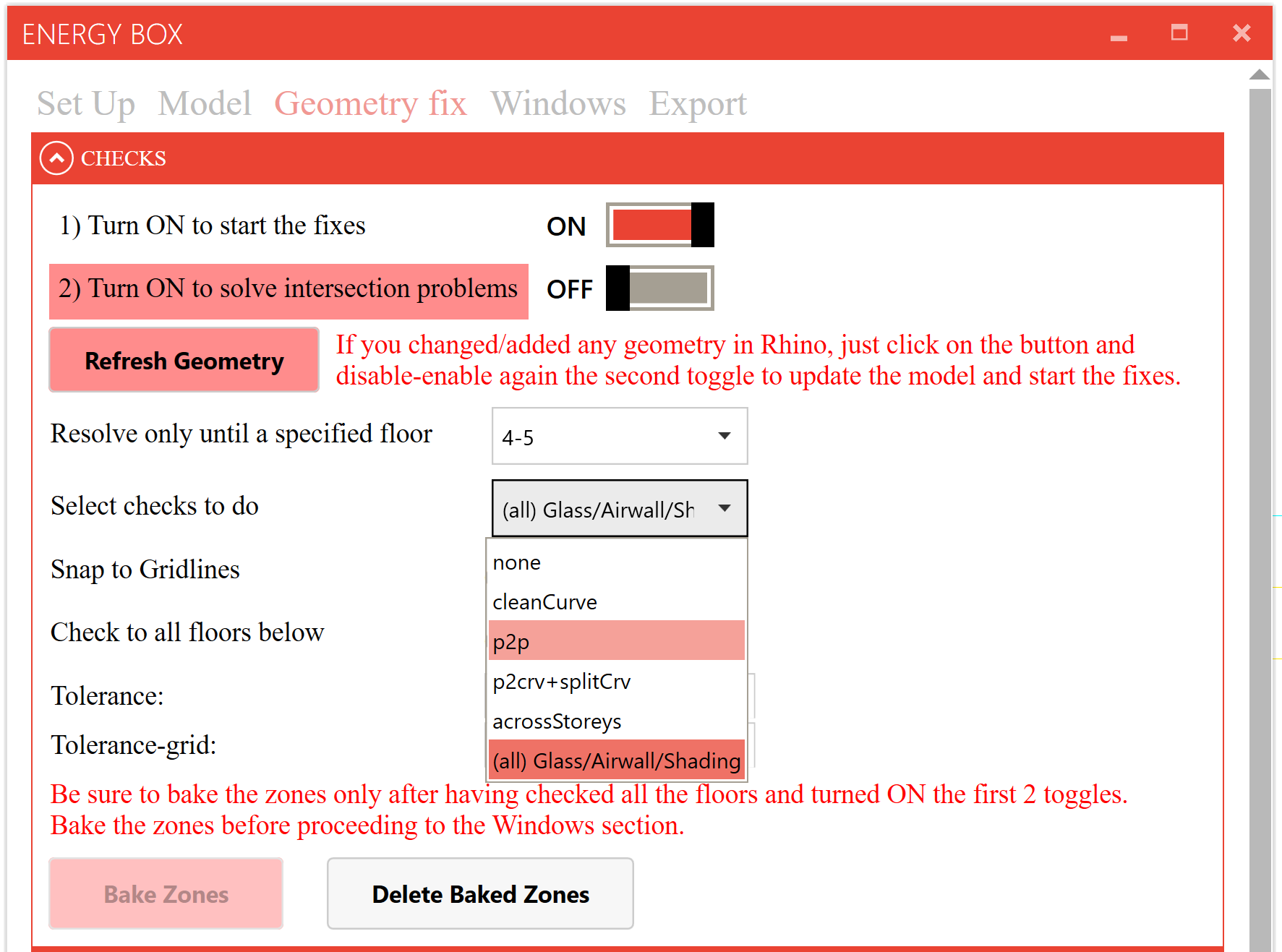Go to the Windows tab
Image resolution: width=1282 pixels, height=952 pixels.
click(557, 103)
